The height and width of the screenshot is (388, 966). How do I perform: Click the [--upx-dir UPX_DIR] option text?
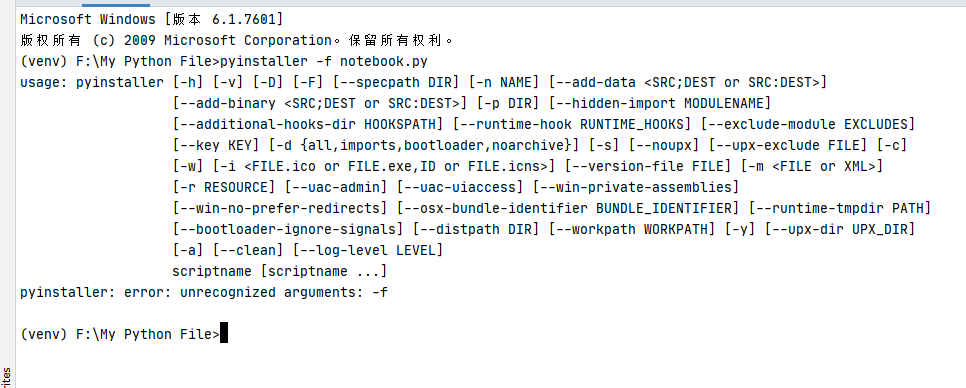[x=840, y=230]
